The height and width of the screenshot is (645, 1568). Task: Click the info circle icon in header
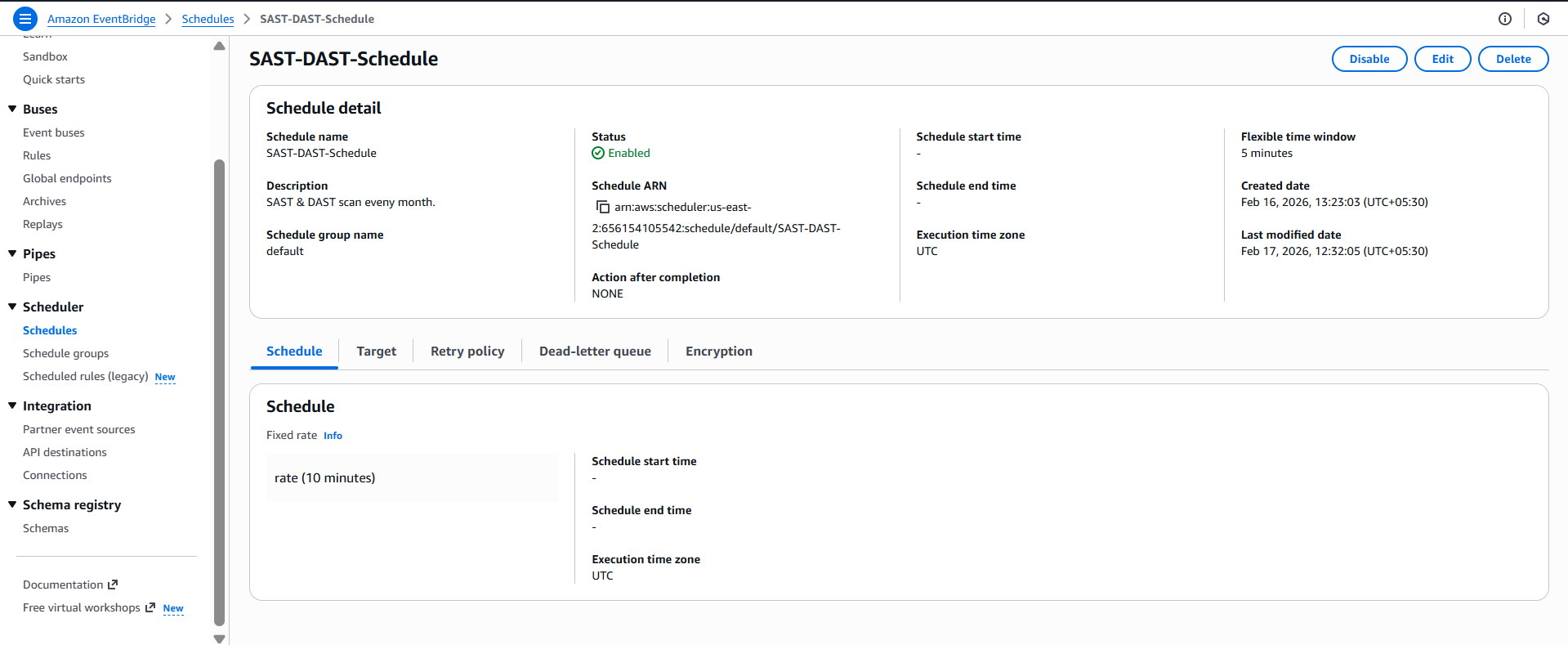(1505, 19)
